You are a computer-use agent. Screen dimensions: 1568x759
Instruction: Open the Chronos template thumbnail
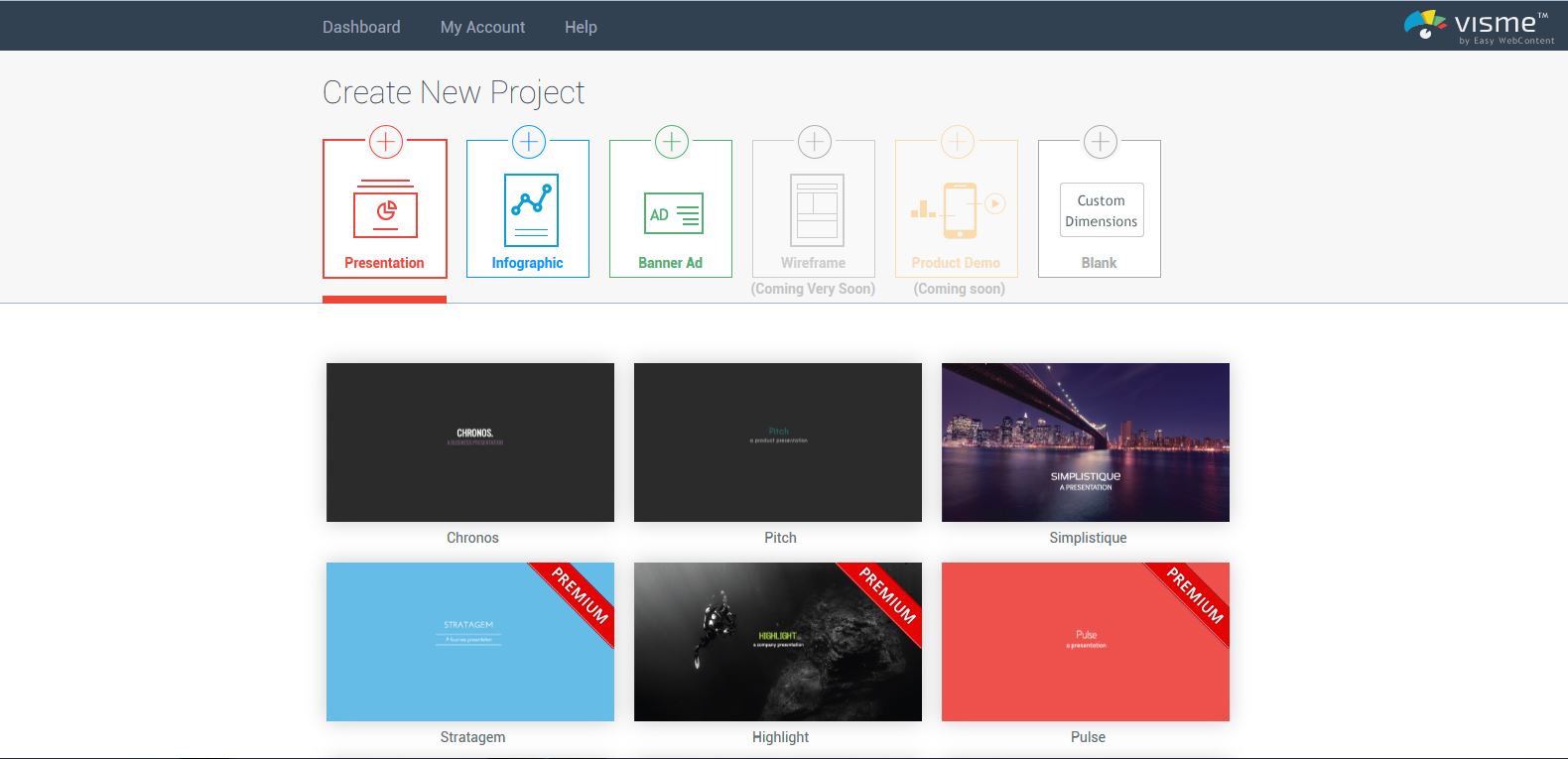tap(470, 443)
